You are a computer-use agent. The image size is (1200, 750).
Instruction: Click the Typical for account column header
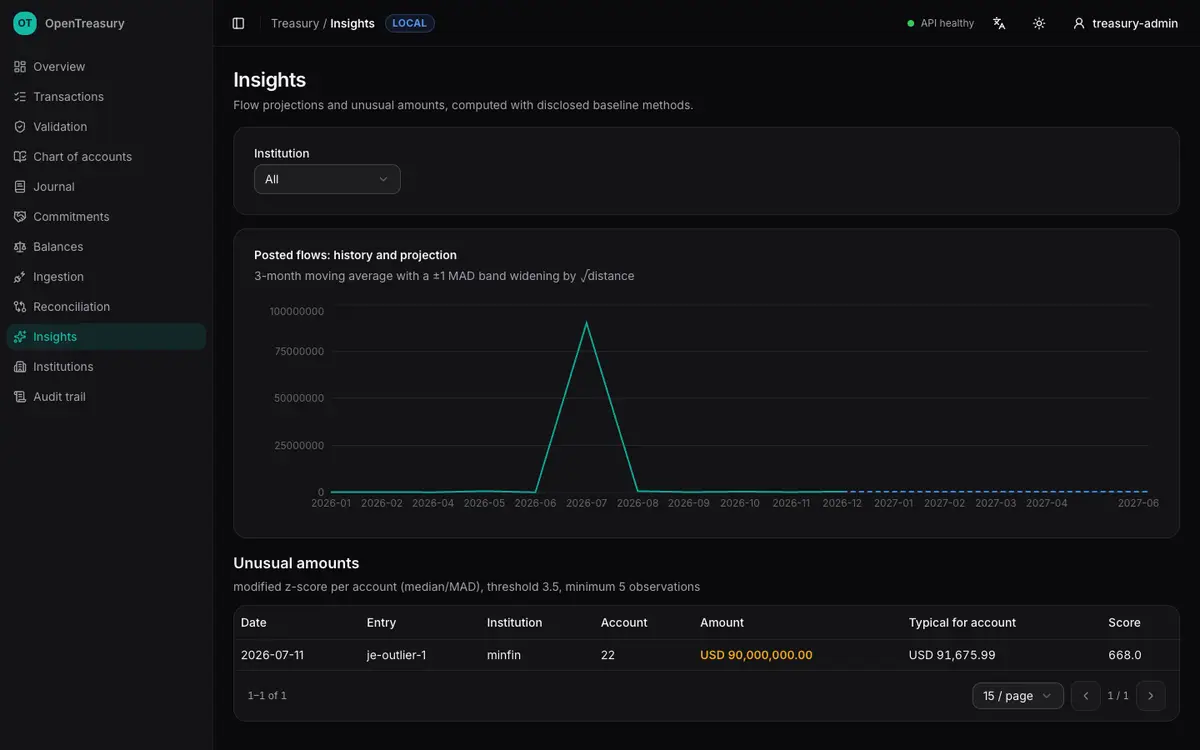tap(962, 622)
